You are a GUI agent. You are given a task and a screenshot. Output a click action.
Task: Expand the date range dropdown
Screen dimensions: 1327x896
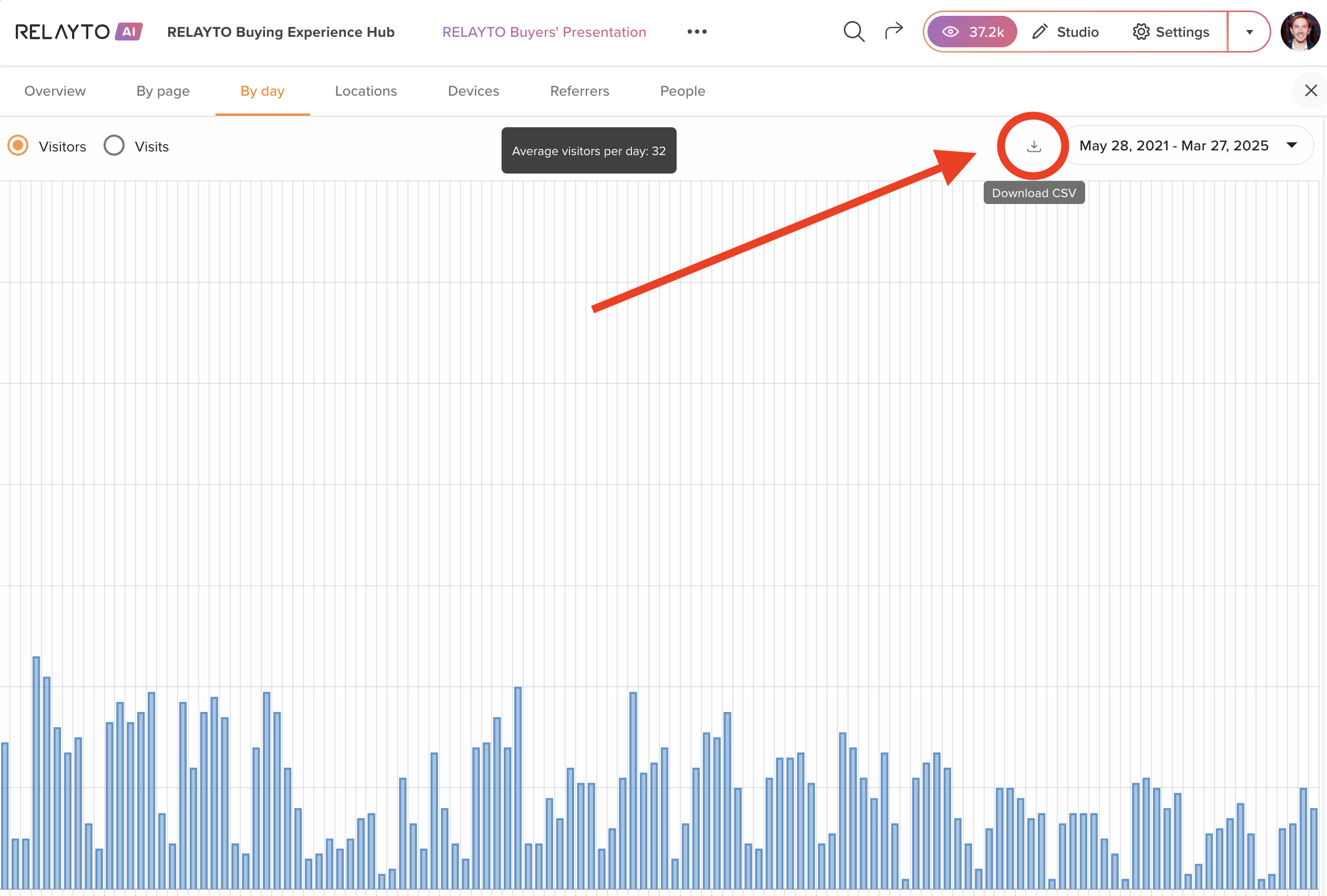click(1188, 146)
